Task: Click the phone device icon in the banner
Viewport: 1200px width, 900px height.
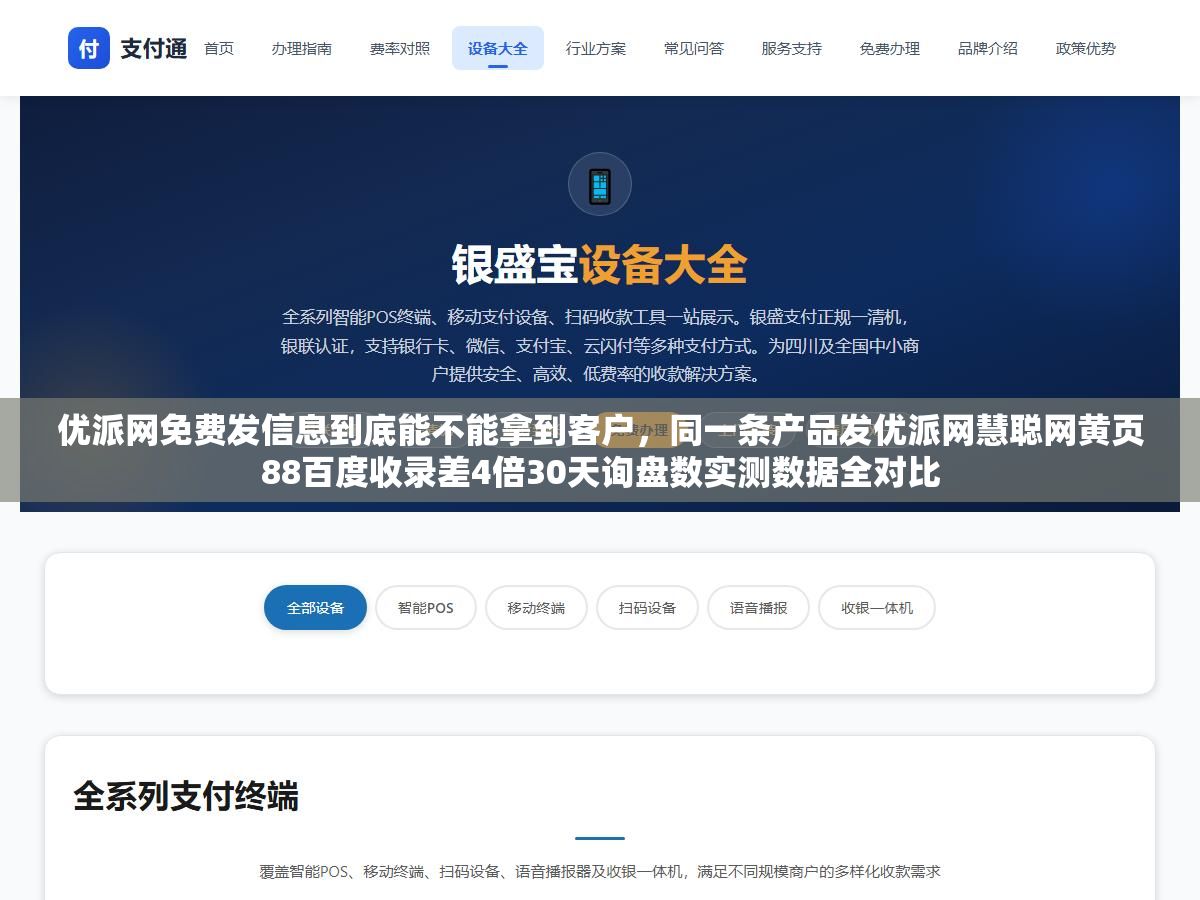Action: click(x=600, y=184)
